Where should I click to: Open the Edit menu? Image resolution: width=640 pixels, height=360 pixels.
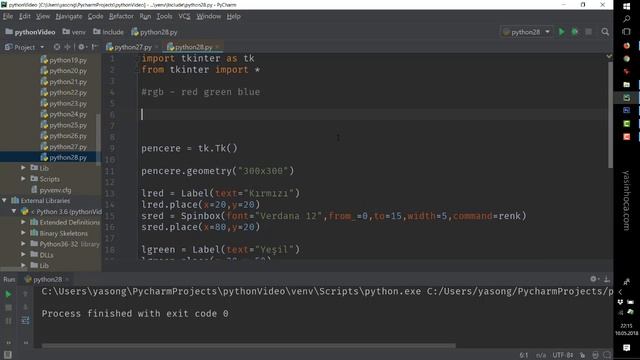click(24, 16)
